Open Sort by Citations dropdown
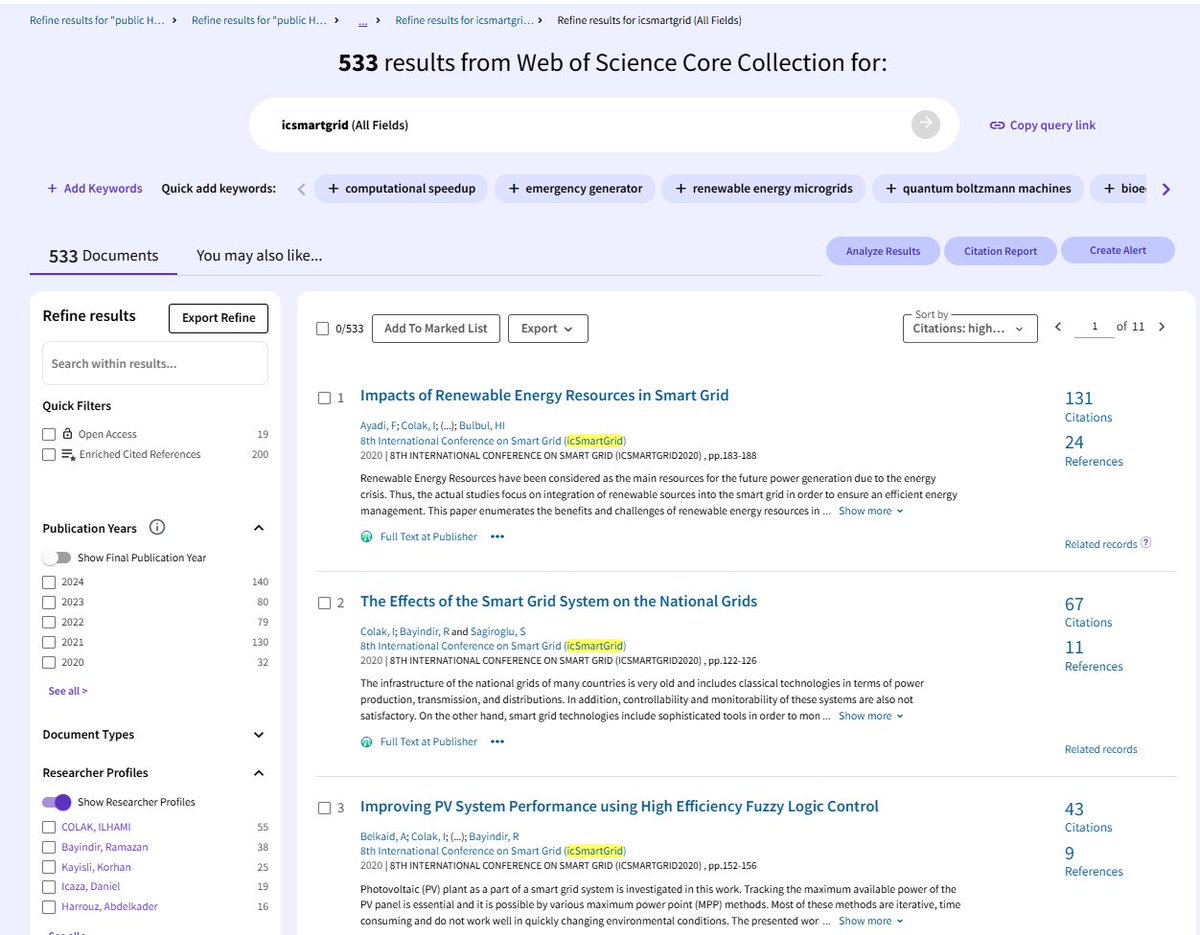Image resolution: width=1200 pixels, height=935 pixels. pos(969,328)
